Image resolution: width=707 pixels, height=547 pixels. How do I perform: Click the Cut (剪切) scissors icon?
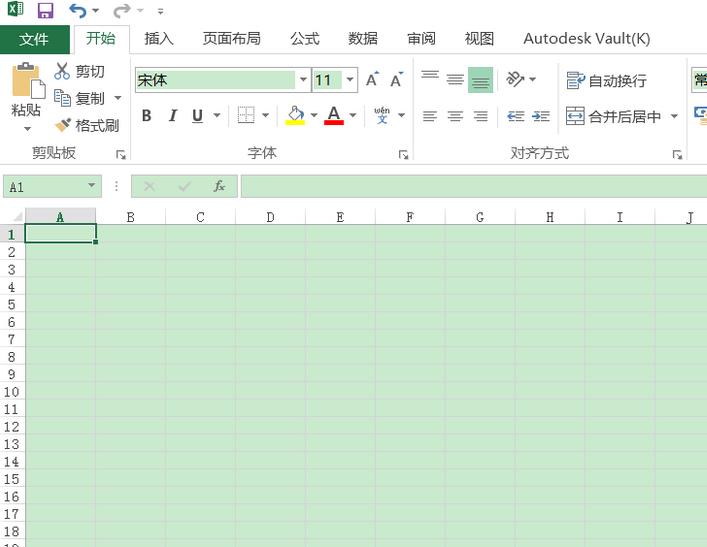point(63,71)
